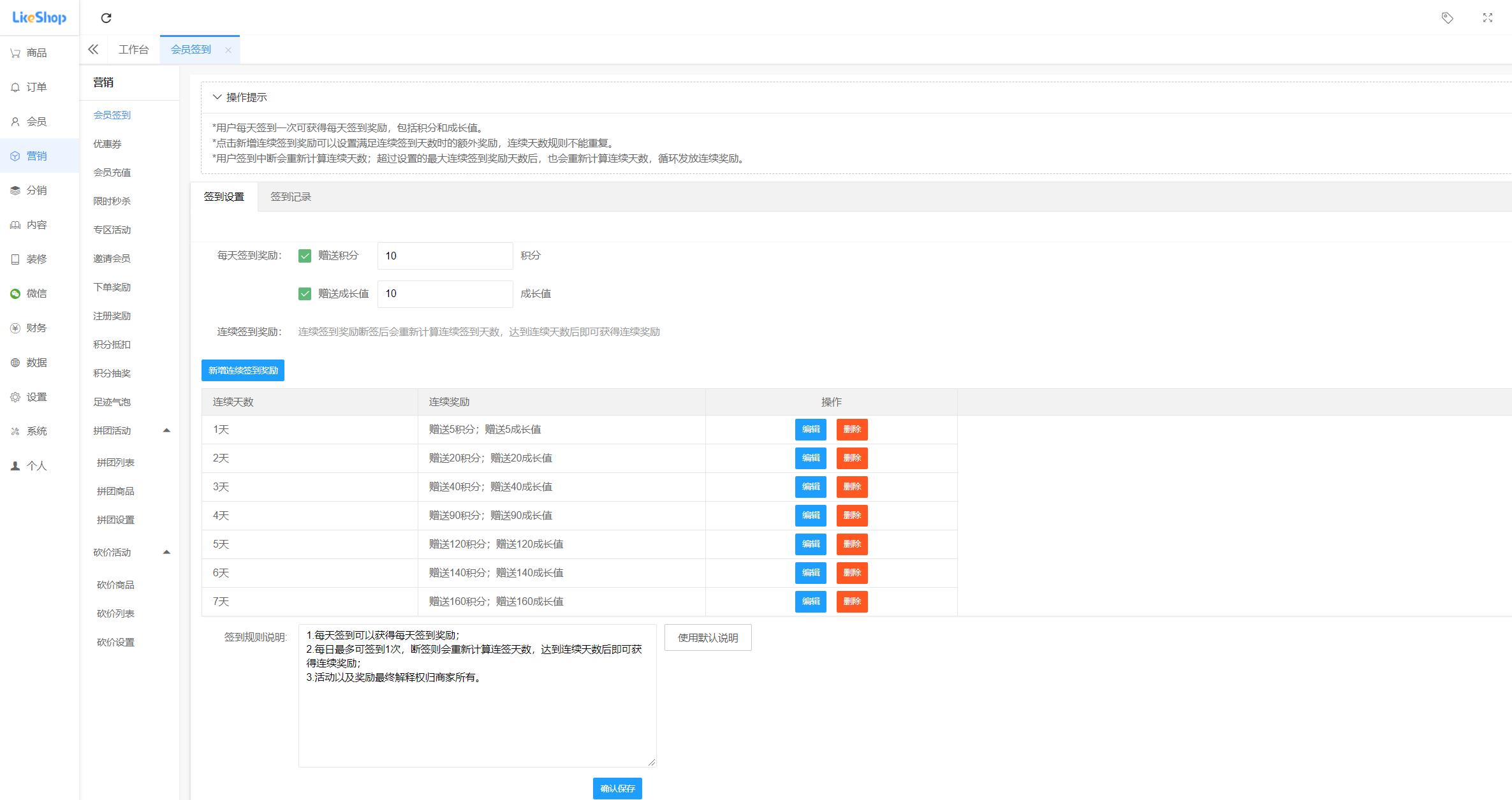Uncheck the 赠送积分 checkbox

[305, 256]
